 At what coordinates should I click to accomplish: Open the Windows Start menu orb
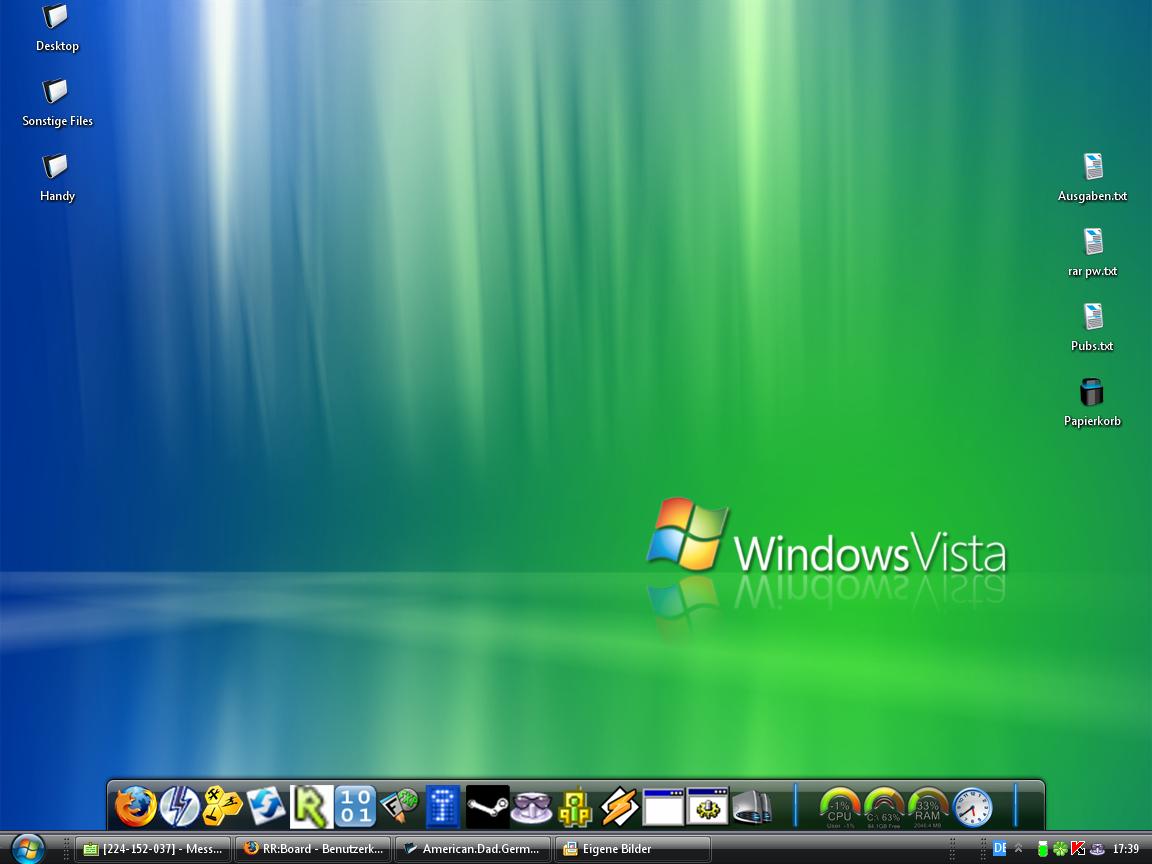27,849
